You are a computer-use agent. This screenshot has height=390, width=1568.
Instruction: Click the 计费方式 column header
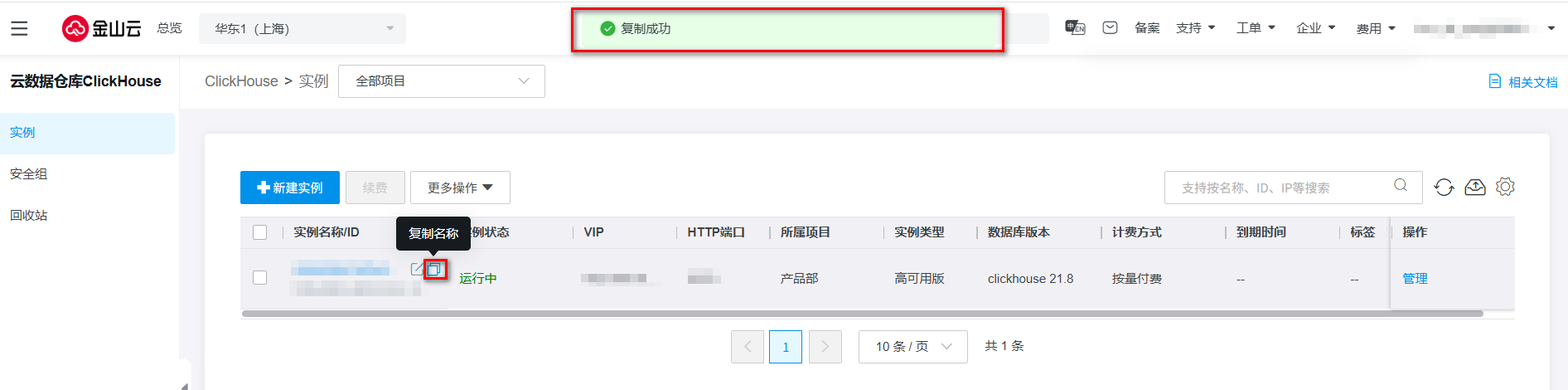(1137, 232)
